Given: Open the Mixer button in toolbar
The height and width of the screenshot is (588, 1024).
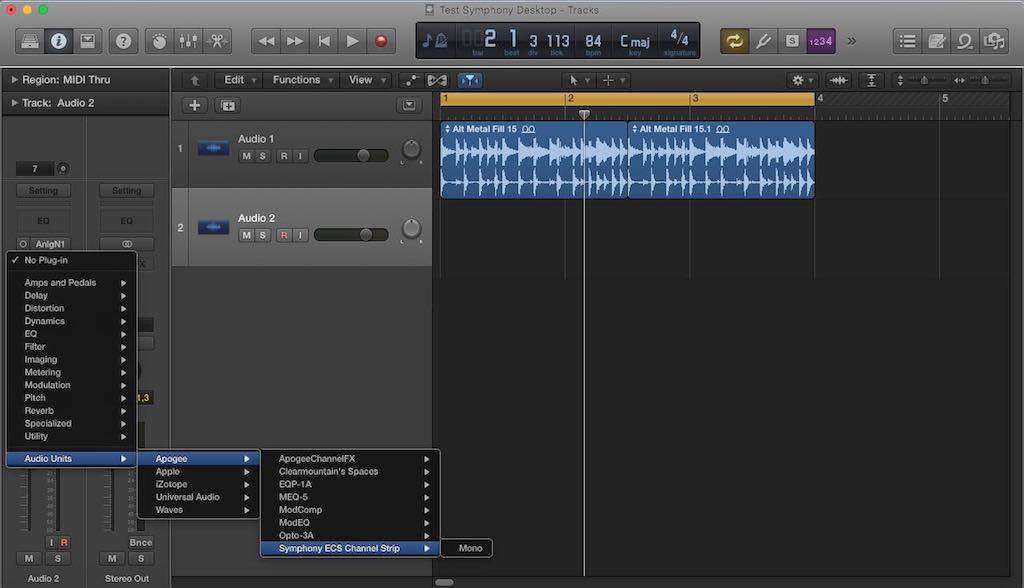Looking at the screenshot, I should pos(187,41).
